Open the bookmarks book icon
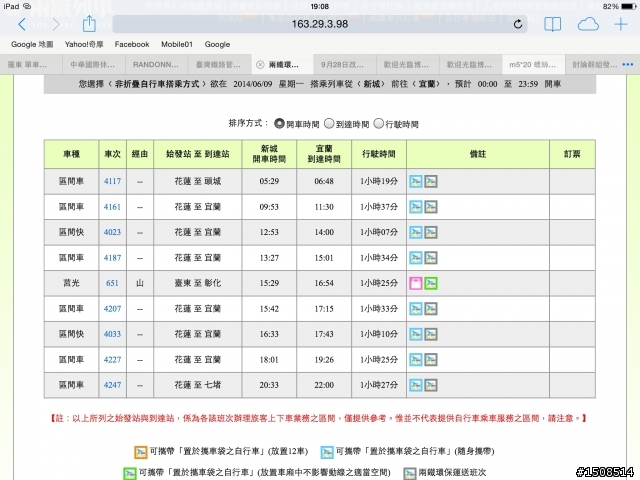 [552, 24]
